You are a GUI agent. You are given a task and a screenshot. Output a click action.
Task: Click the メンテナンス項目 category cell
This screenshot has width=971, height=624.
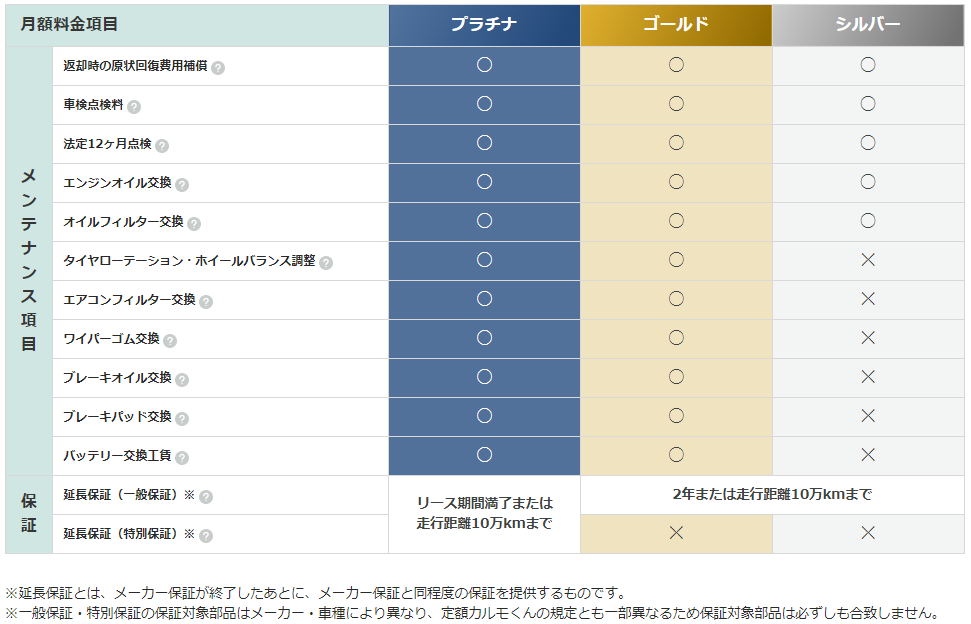pos(29,261)
